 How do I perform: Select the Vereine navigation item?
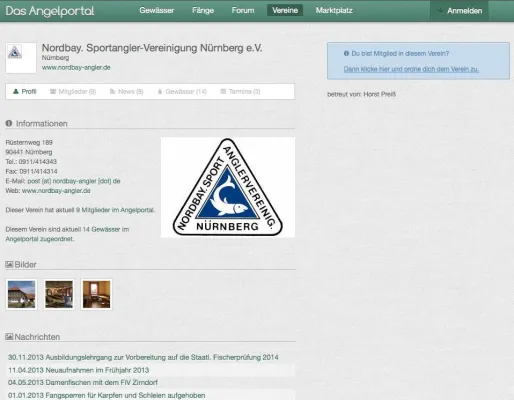pyautogui.click(x=285, y=10)
